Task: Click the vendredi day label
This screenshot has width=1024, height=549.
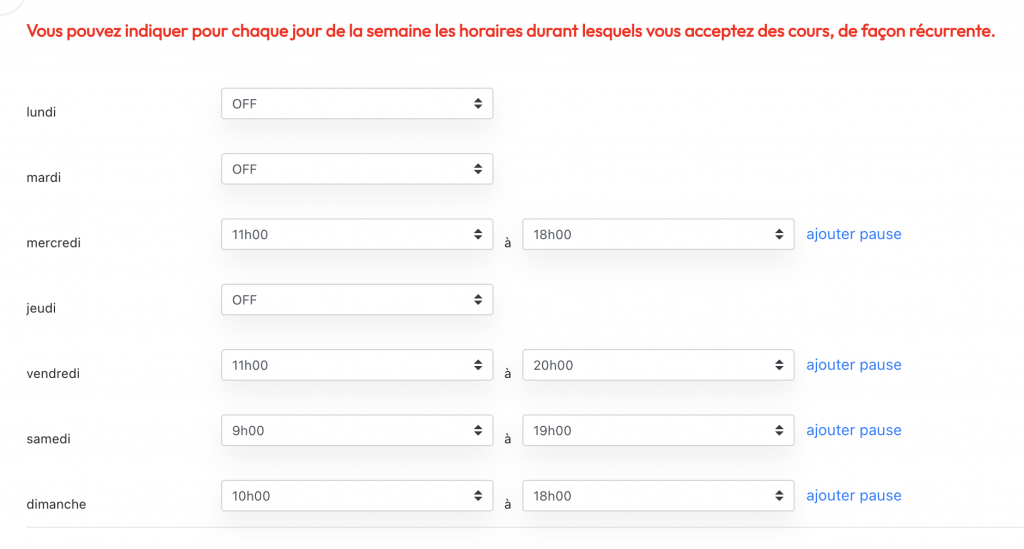Action: pos(53,373)
